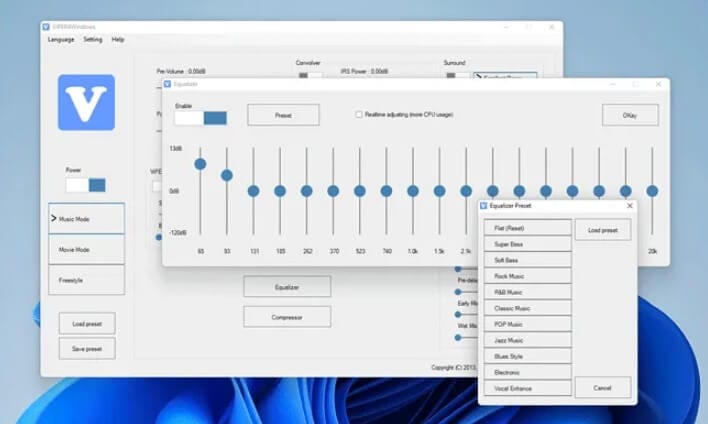
Task: Select the POP Music preset
Action: tap(527, 324)
